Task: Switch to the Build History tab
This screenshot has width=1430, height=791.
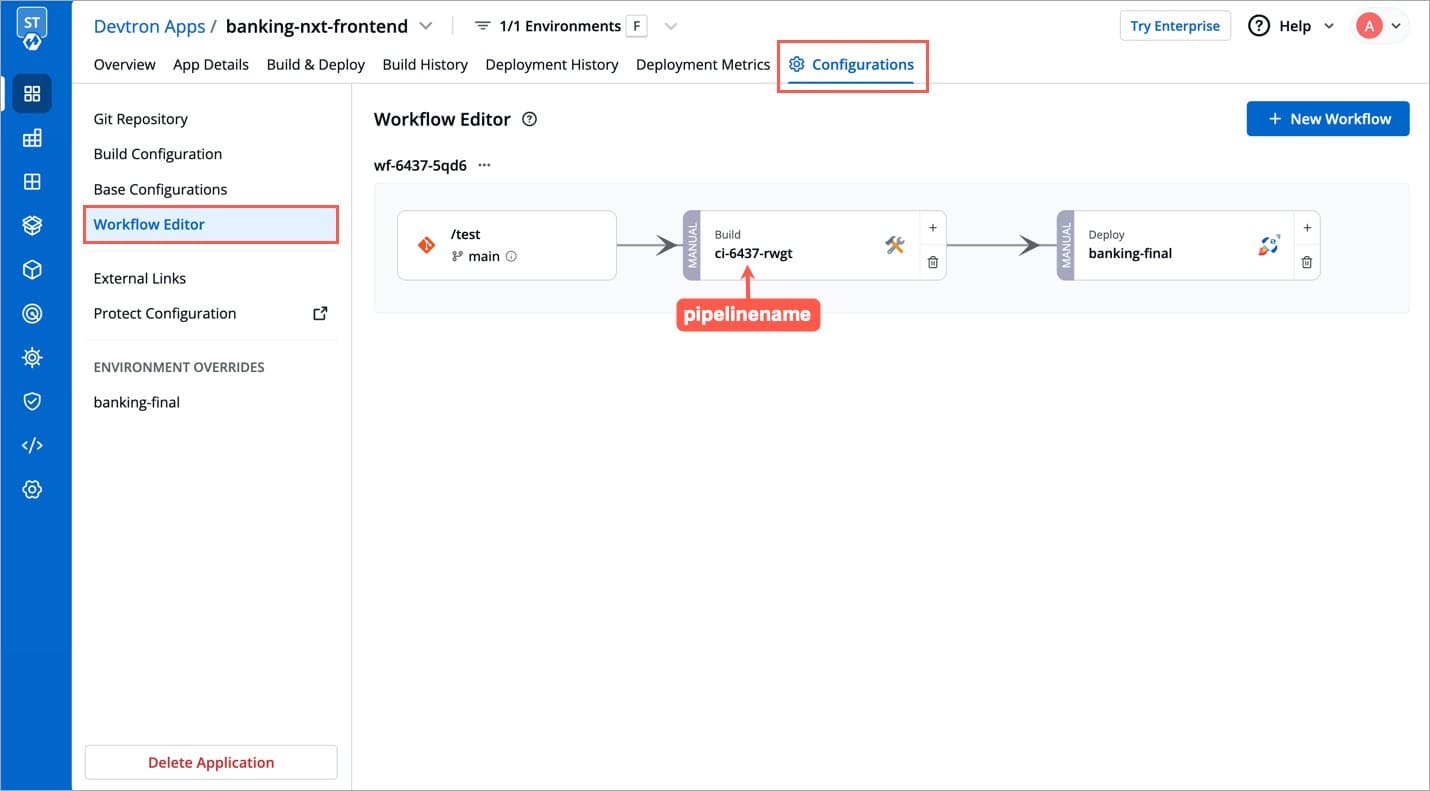Action: point(425,64)
